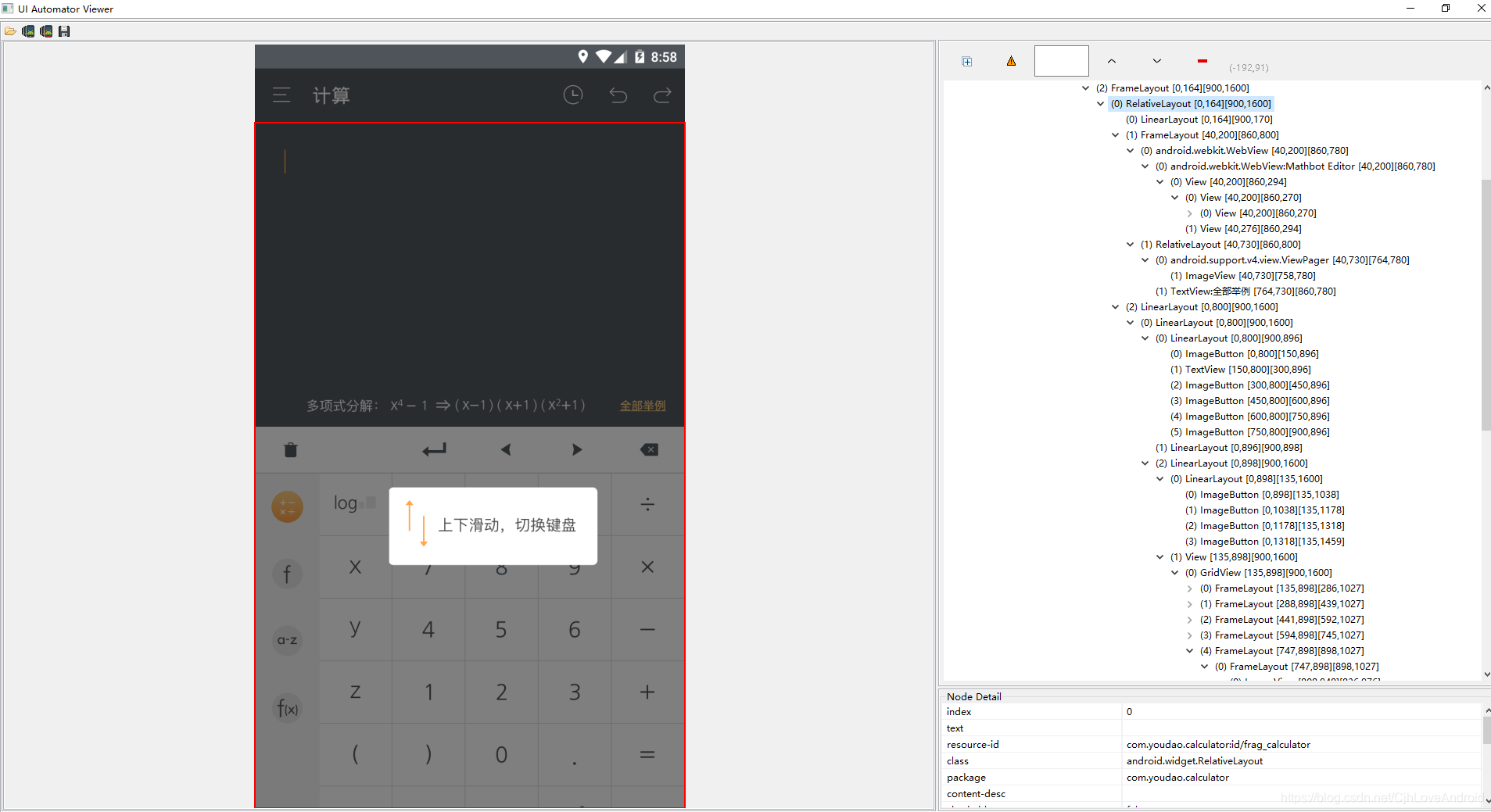Click the Save floppy disk toolbar icon
This screenshot has height=812, width=1491.
pos(64,31)
